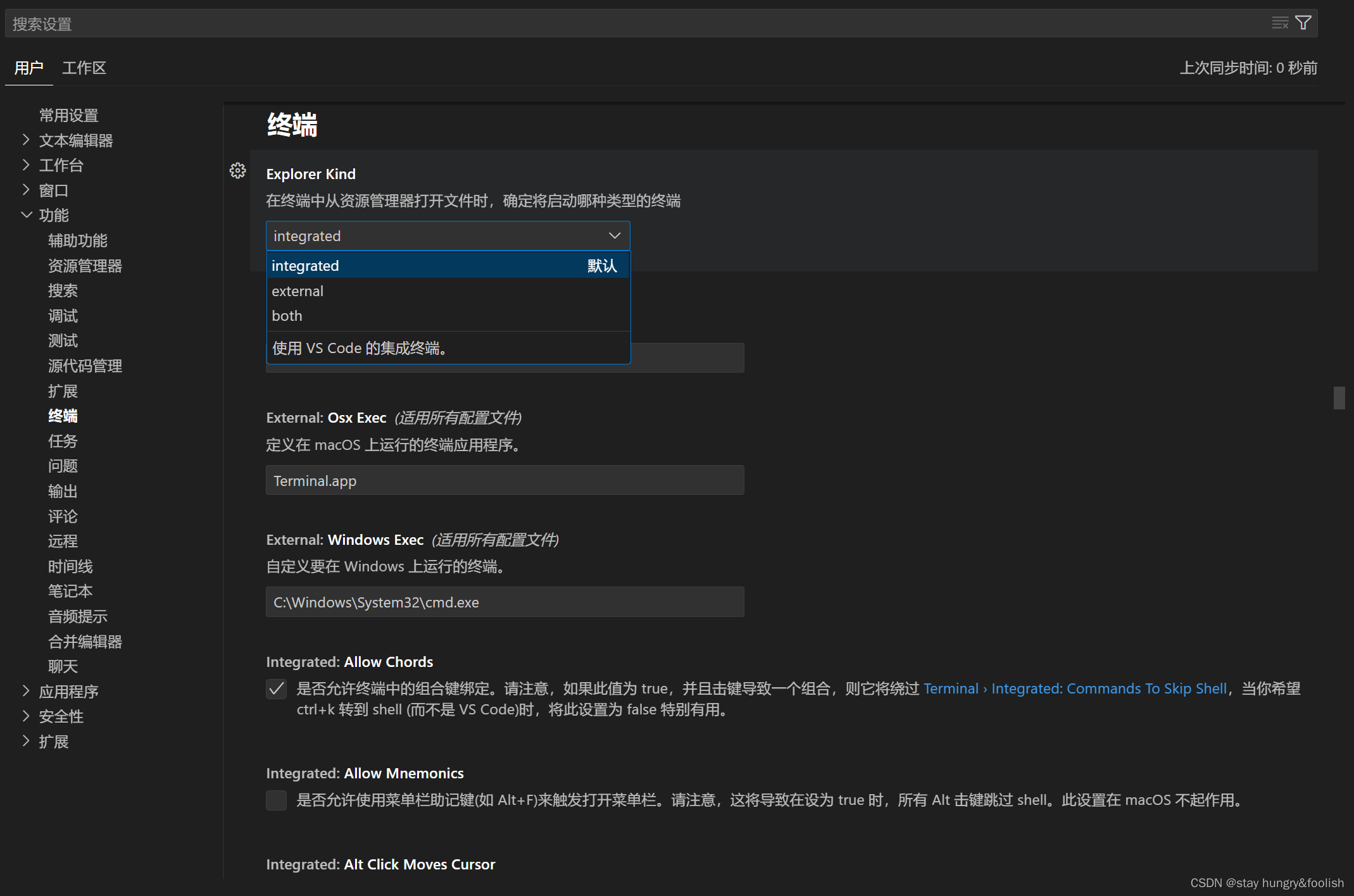Switch to the 工作区 settings tab
Screen dimensions: 1354x896
(x=84, y=68)
